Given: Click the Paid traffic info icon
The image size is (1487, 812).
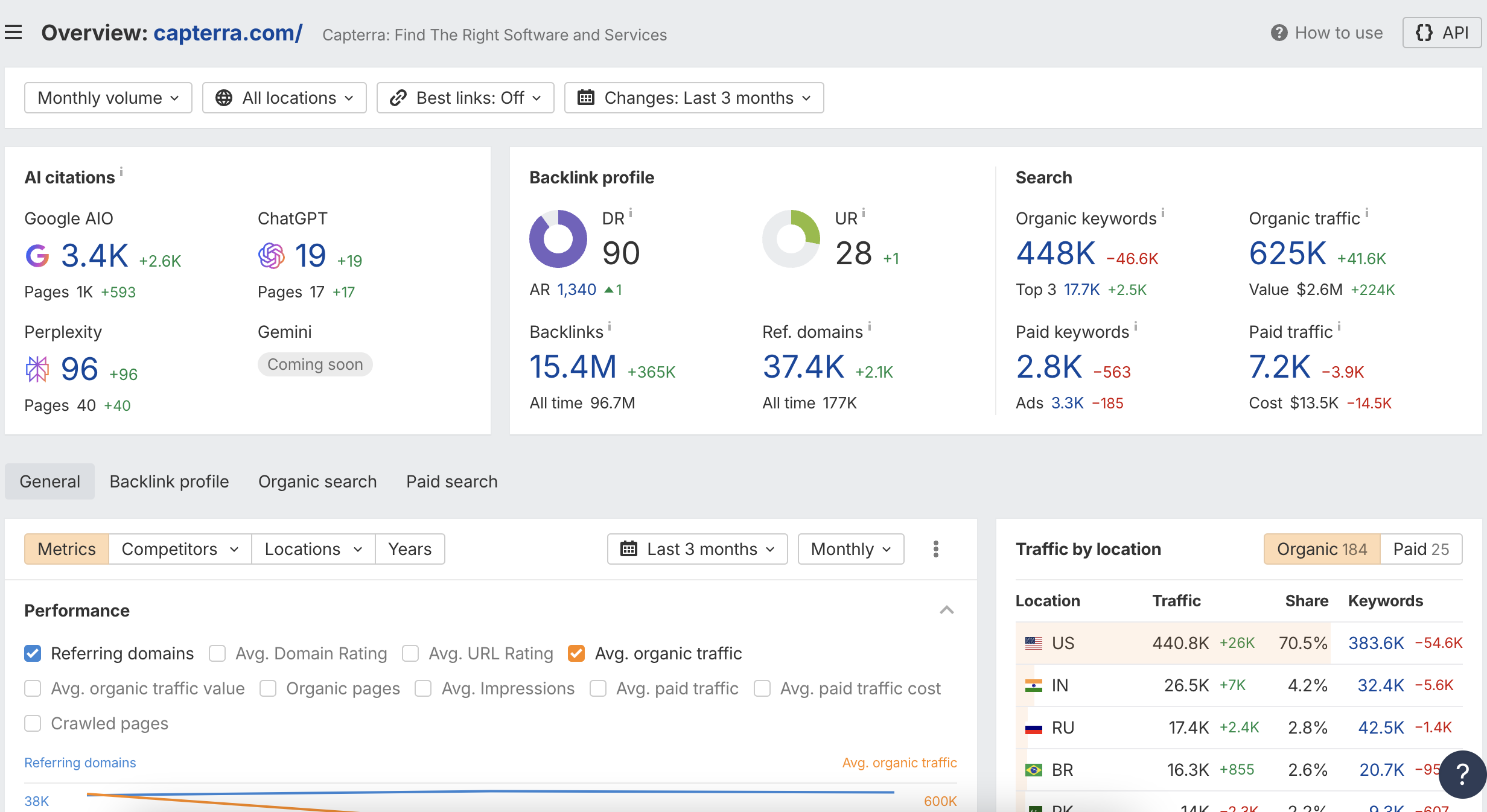Looking at the screenshot, I should (x=1339, y=326).
